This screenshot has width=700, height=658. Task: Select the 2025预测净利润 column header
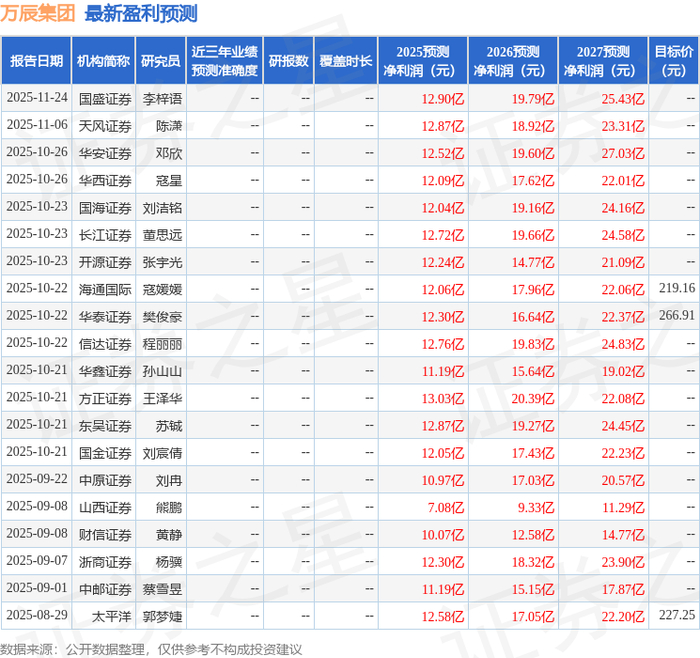(423, 61)
